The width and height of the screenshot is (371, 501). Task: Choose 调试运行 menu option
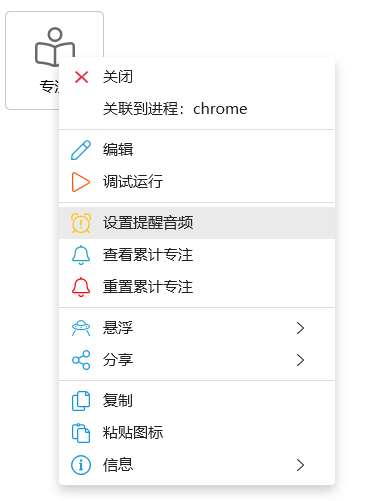[x=197, y=182]
